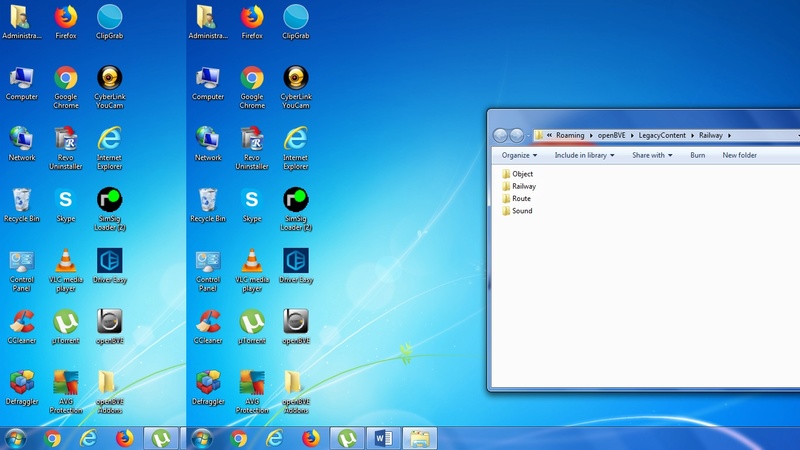
Task: Open uTorrent desktop icon on narrow leftmost desktop copy
Action: point(66,327)
